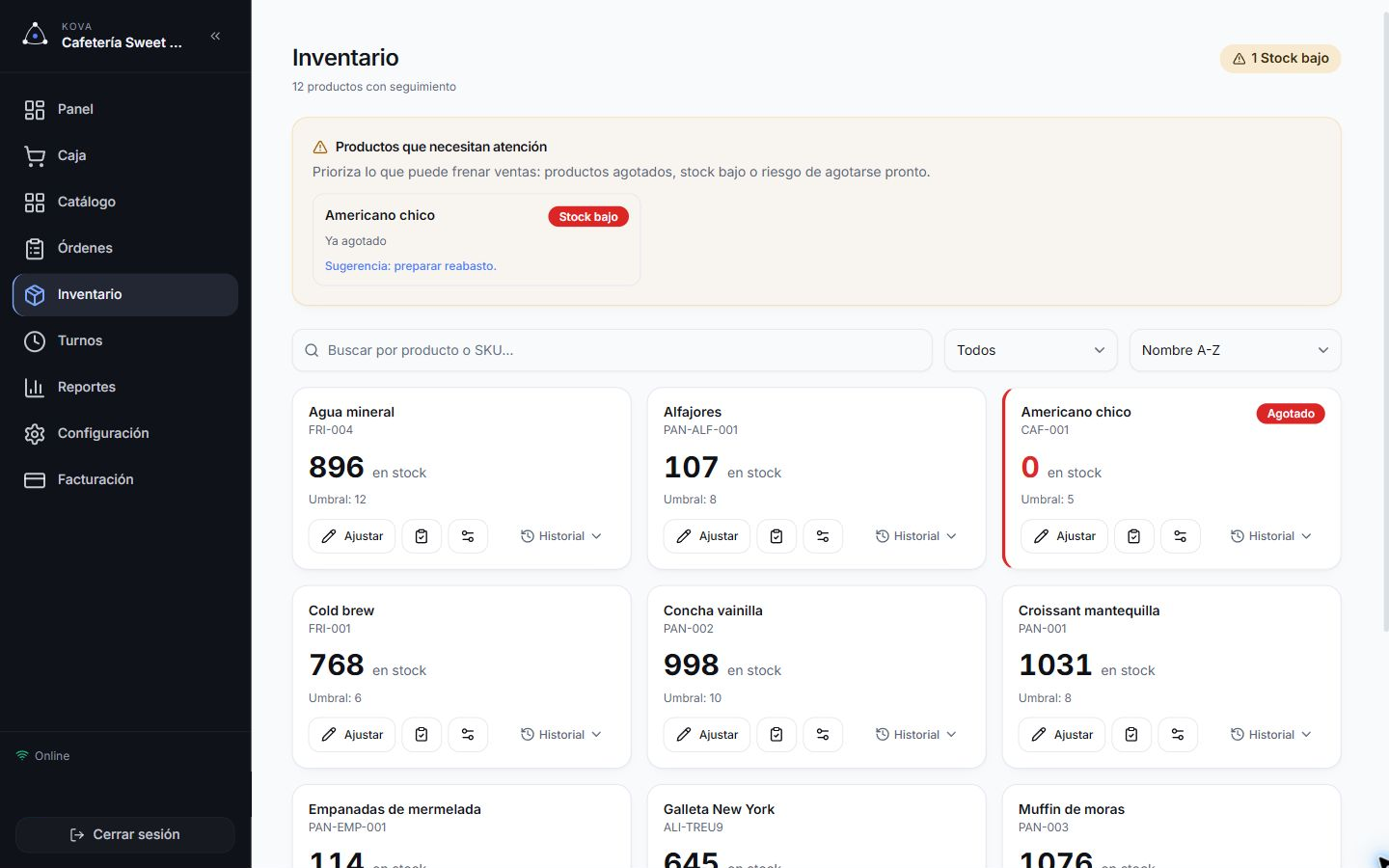Click Ajustar on Americano chico card
1389x868 pixels.
click(1065, 536)
